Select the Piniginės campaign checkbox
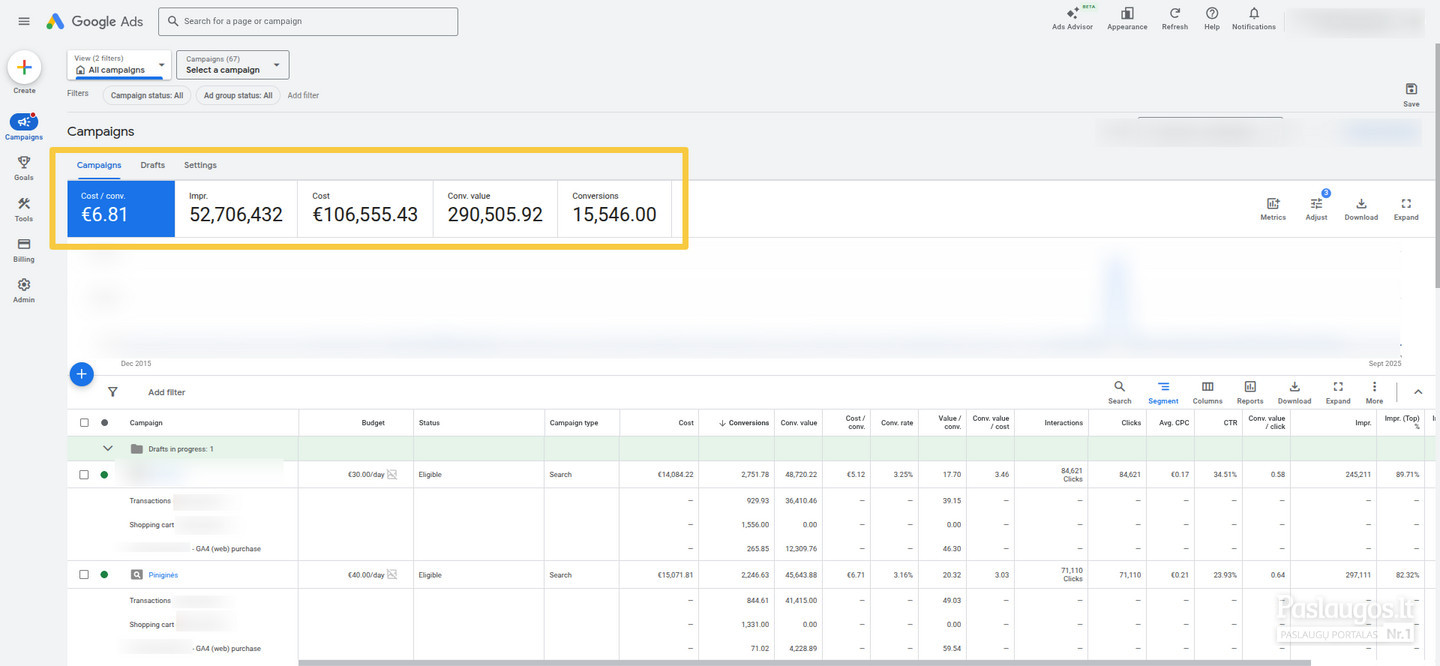Viewport: 1440px width, 666px height. [84, 575]
